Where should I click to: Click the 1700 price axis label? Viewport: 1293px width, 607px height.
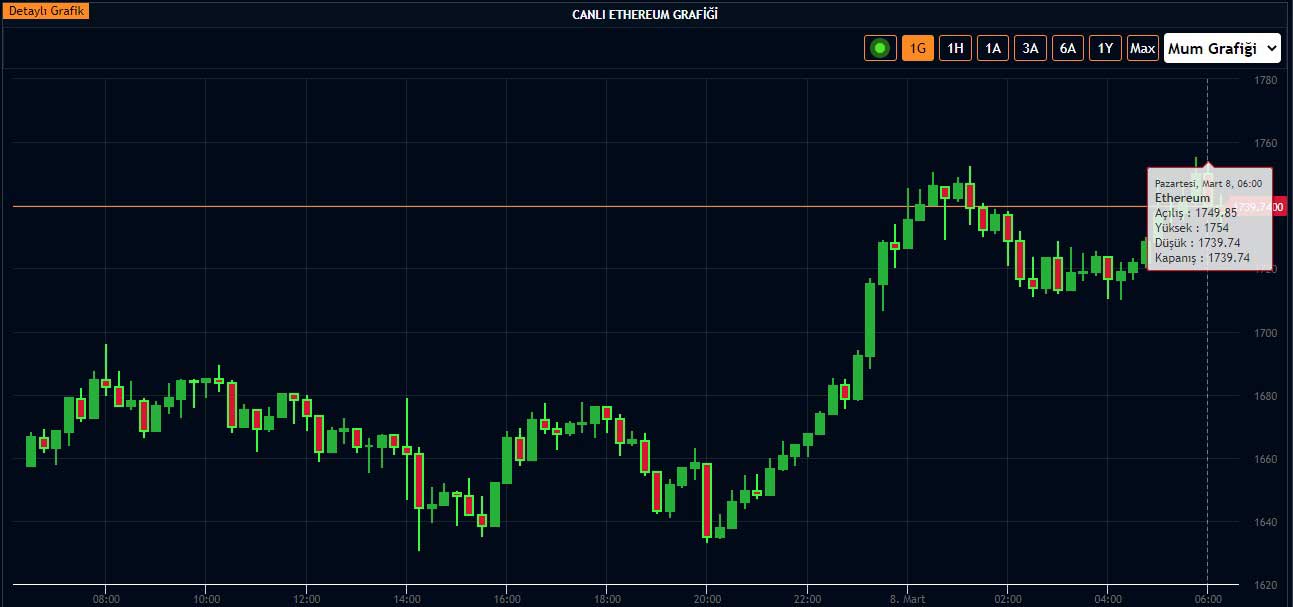pos(1265,333)
